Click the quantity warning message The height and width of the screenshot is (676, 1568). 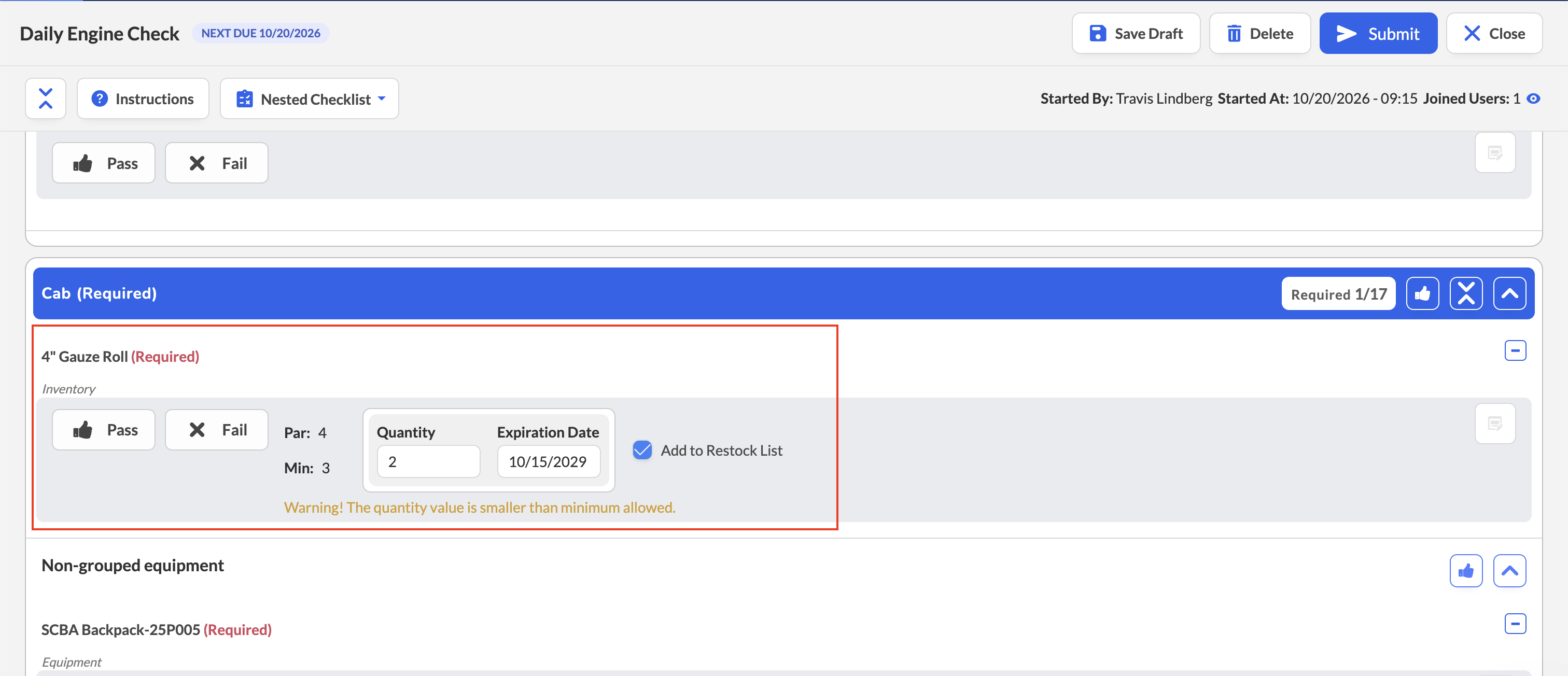pos(480,508)
